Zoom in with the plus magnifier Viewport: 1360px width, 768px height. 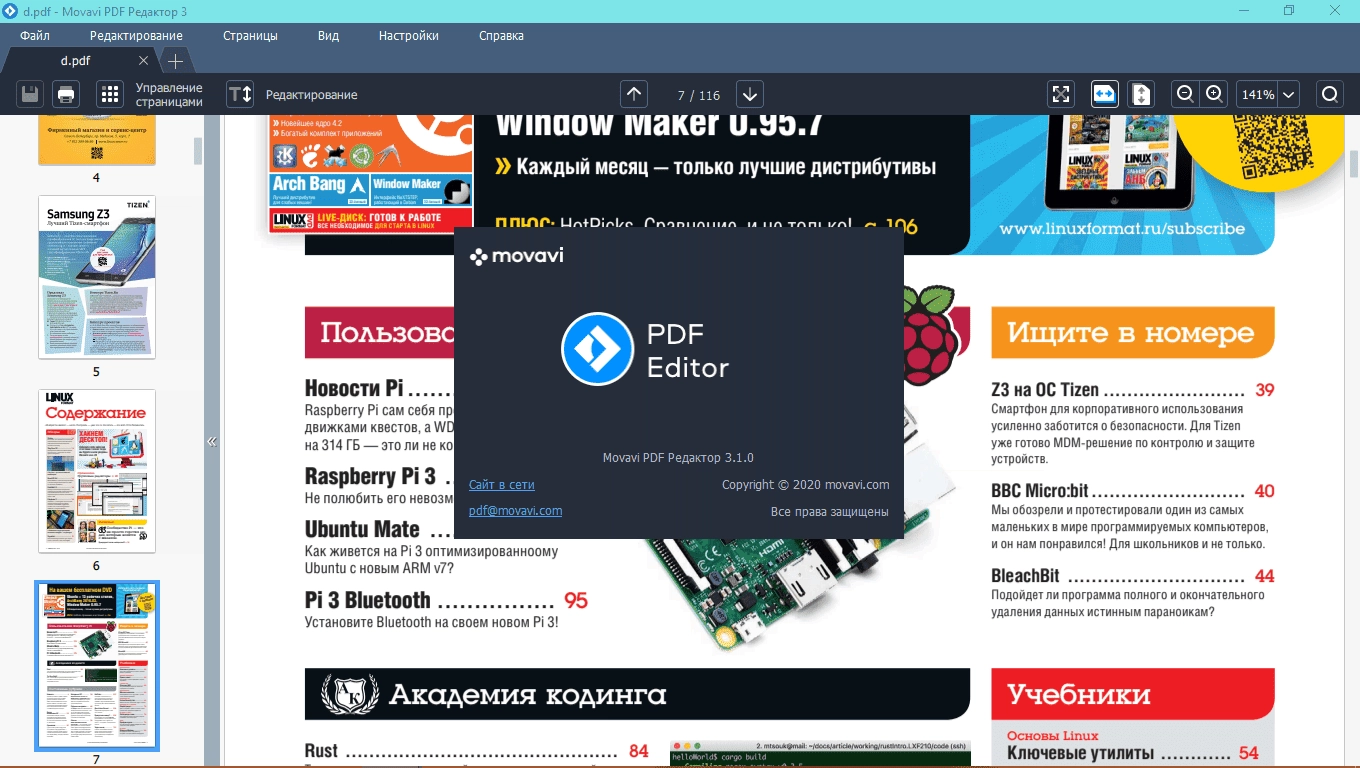pos(1214,95)
